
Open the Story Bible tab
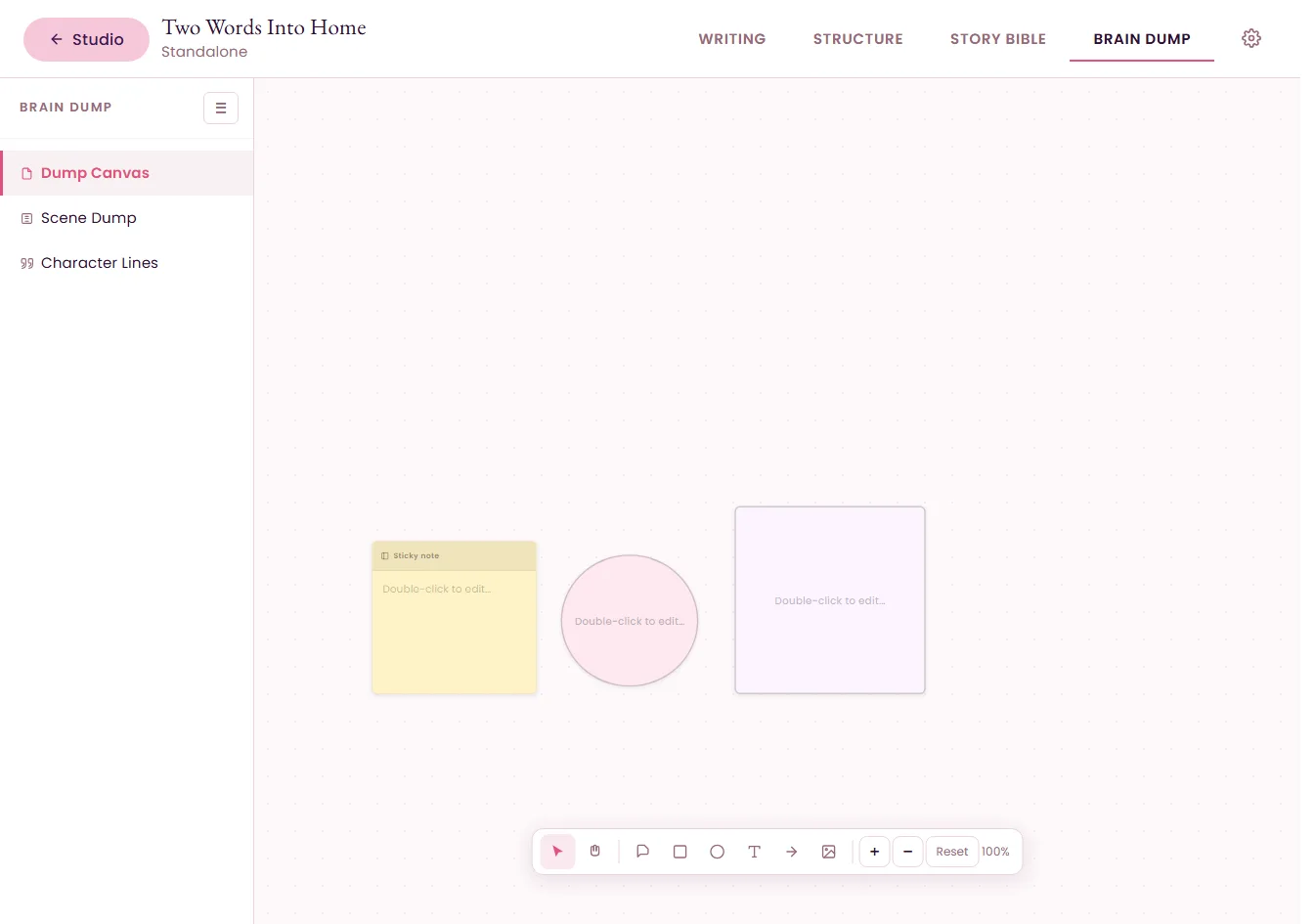point(998,39)
